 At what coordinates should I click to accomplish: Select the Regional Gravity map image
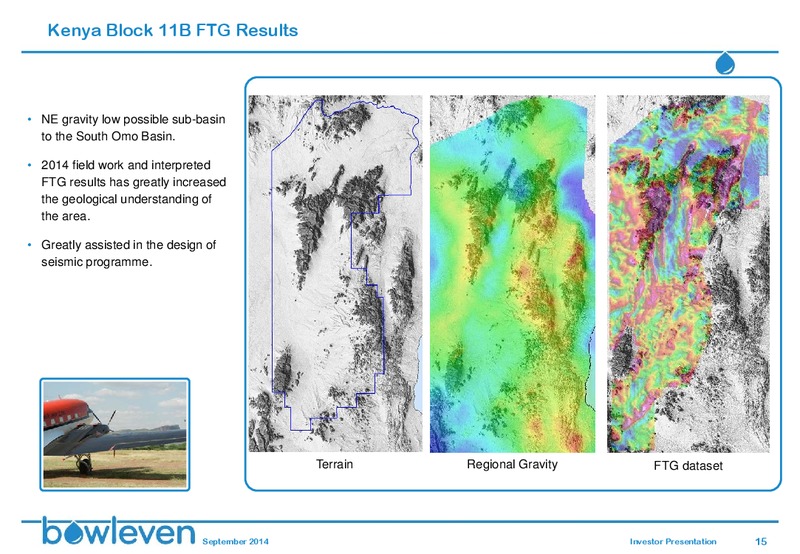[512, 274]
